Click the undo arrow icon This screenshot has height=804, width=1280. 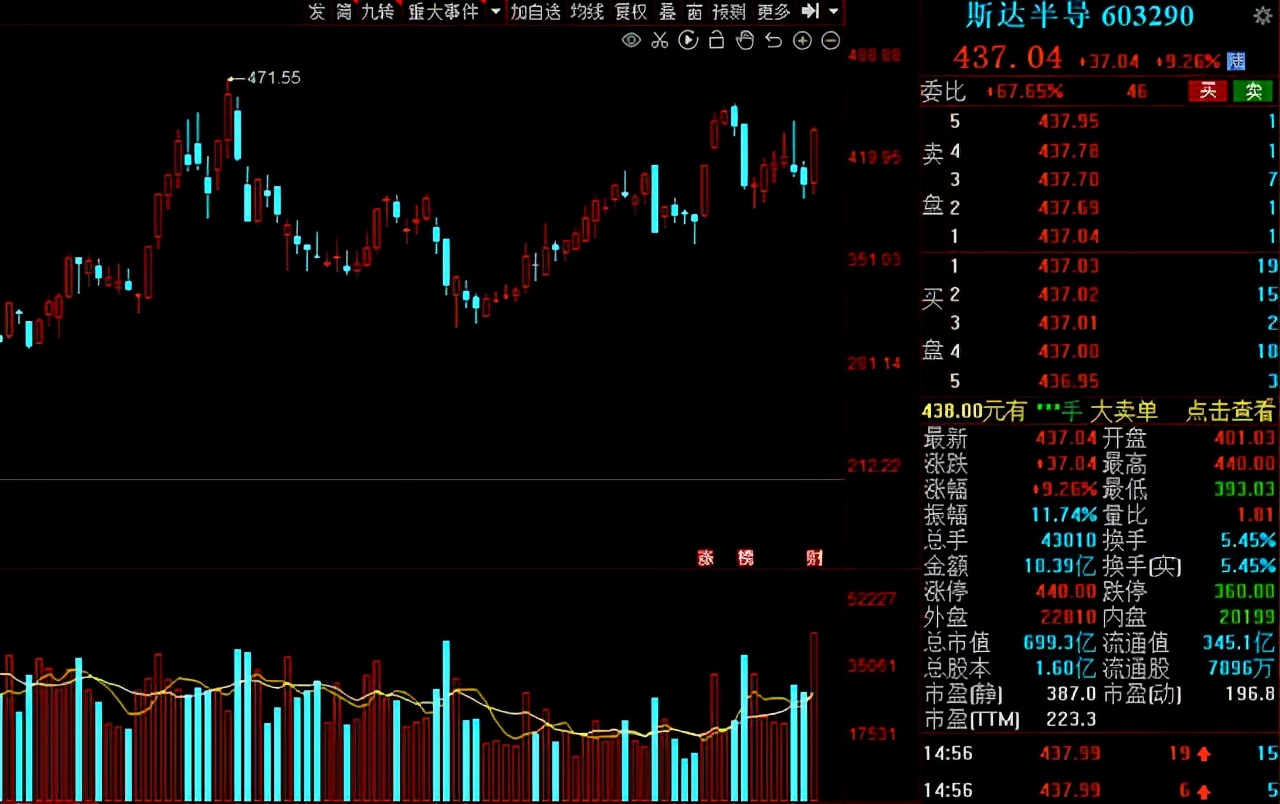click(773, 40)
